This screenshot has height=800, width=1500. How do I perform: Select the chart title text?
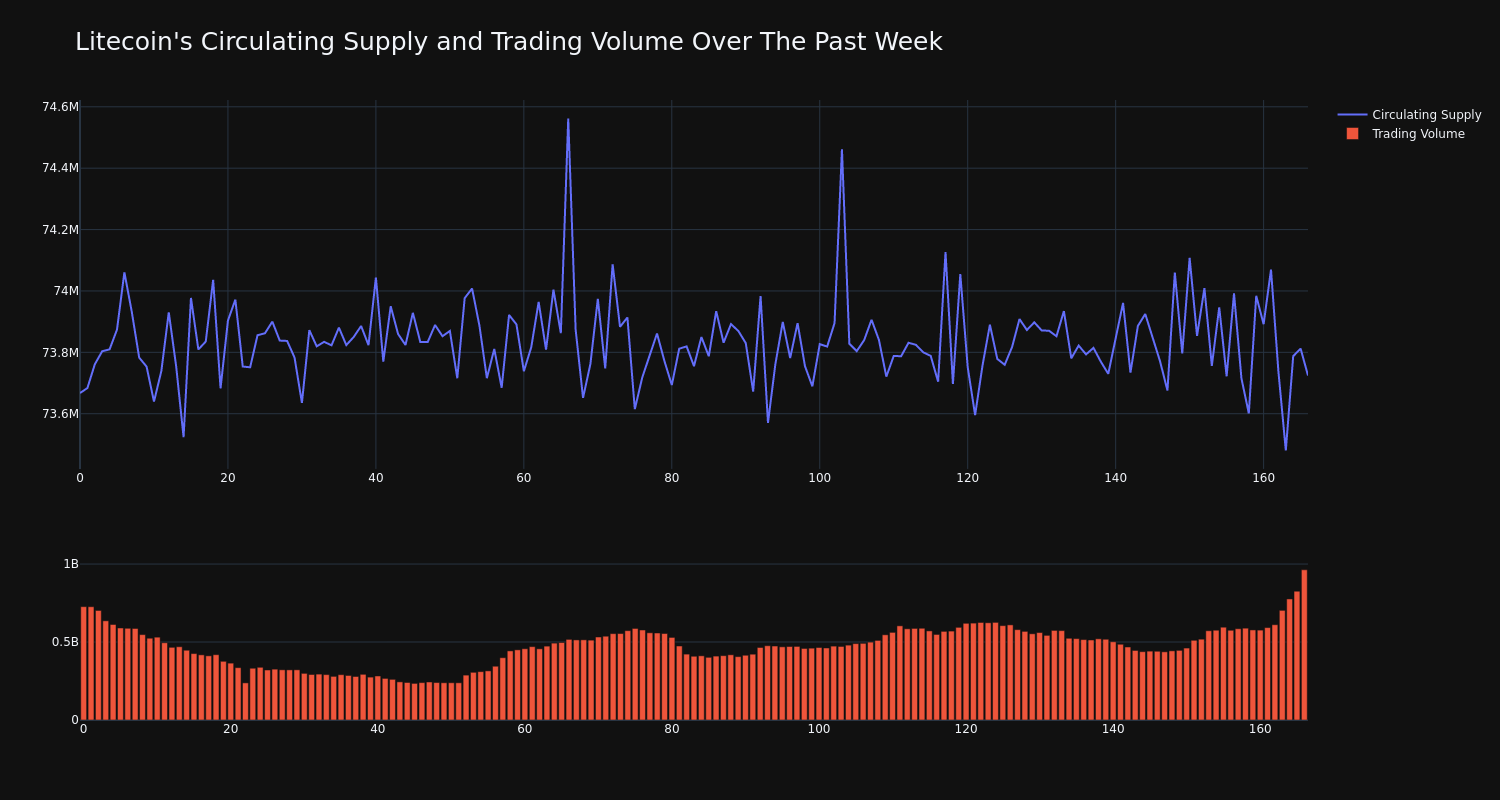tap(508, 42)
